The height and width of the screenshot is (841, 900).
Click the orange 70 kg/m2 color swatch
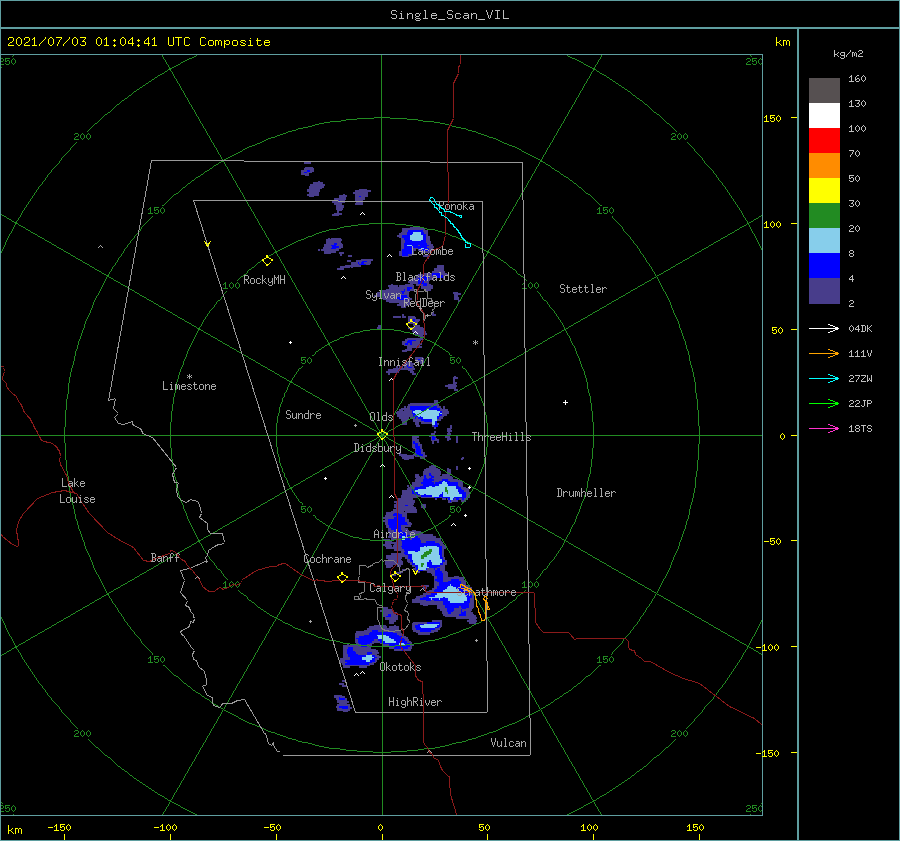click(x=824, y=165)
